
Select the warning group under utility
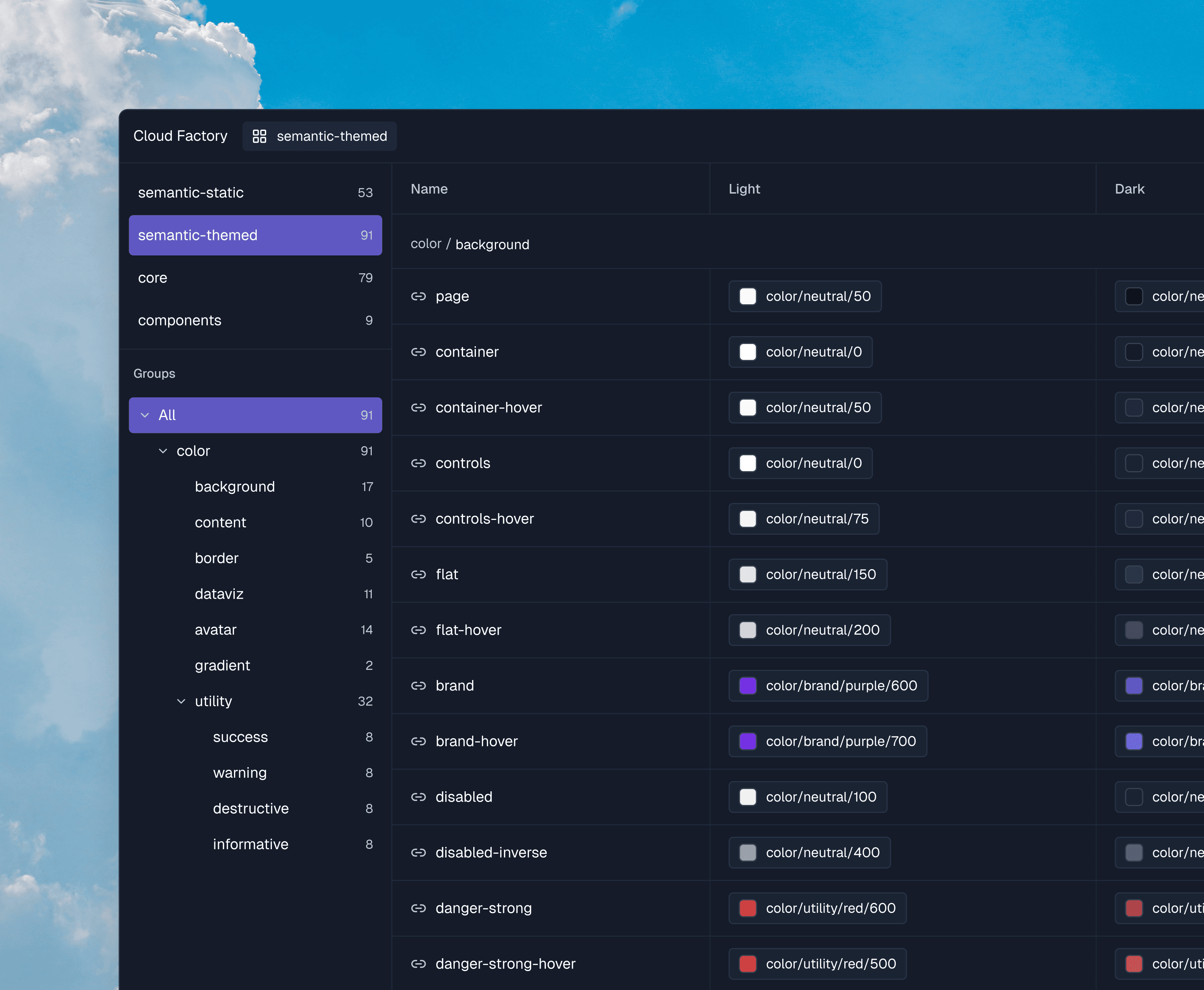(240, 773)
